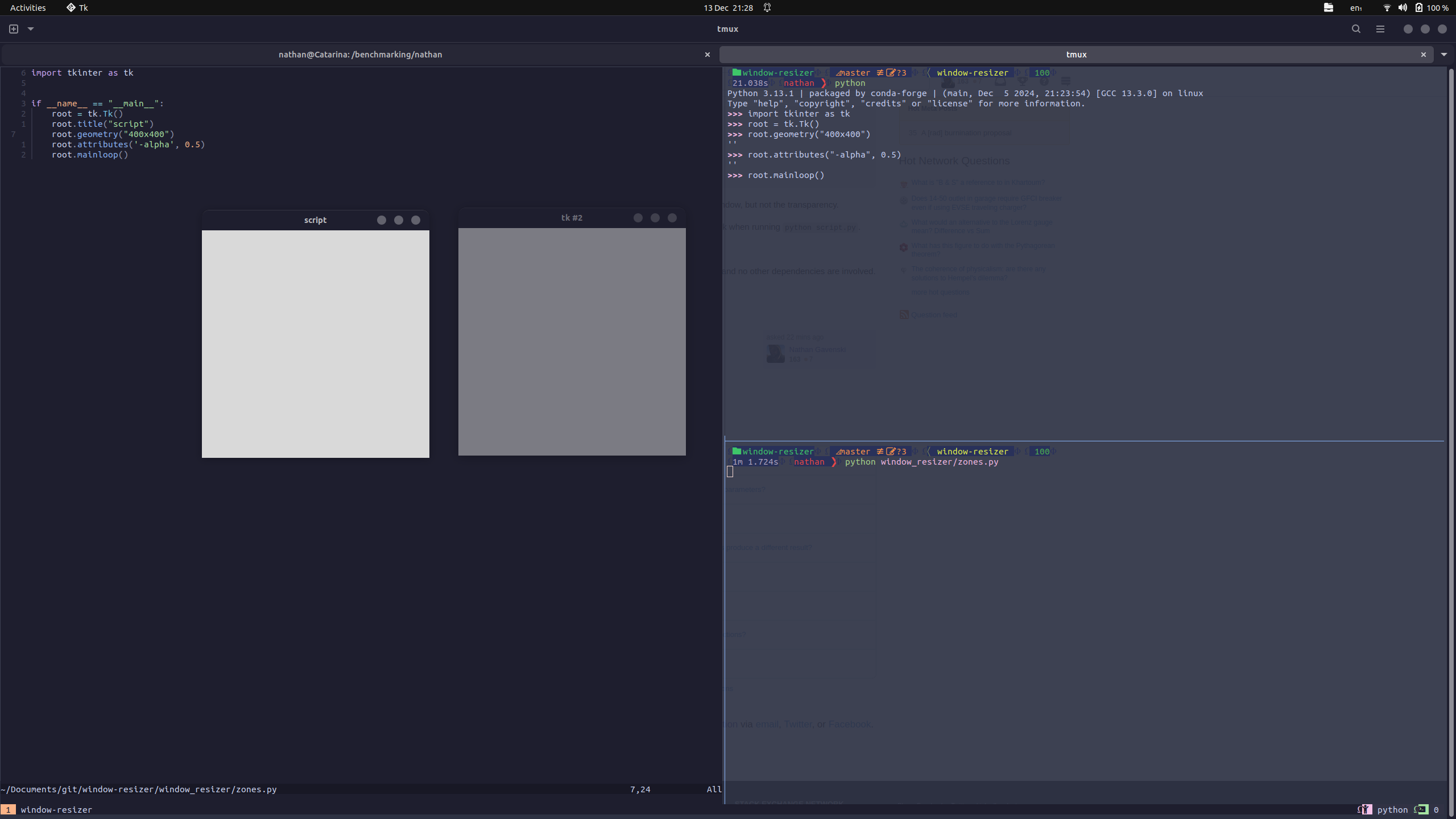Open the Tk application menu

pos(77,8)
